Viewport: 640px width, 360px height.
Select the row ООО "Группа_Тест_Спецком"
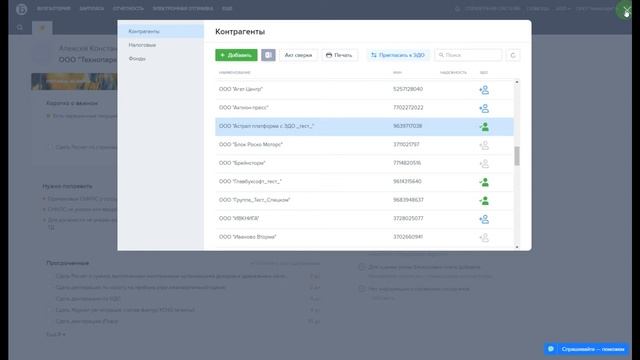(x=364, y=200)
